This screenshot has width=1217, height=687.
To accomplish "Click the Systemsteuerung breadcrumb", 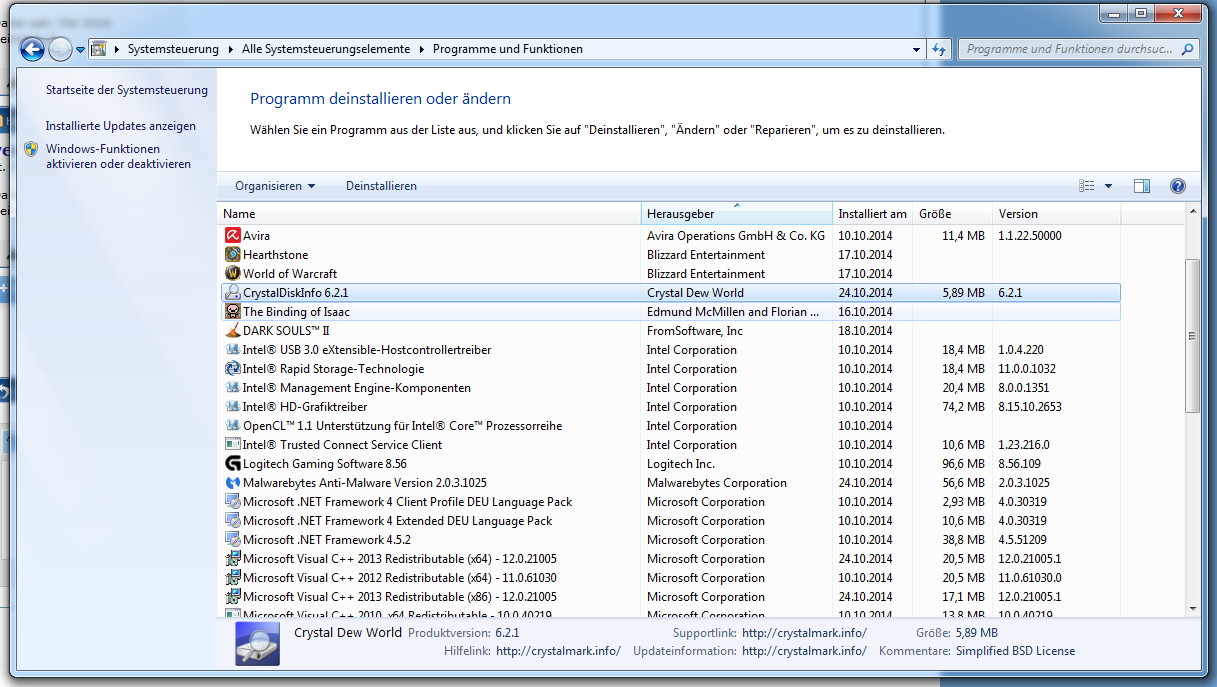I will click(174, 49).
